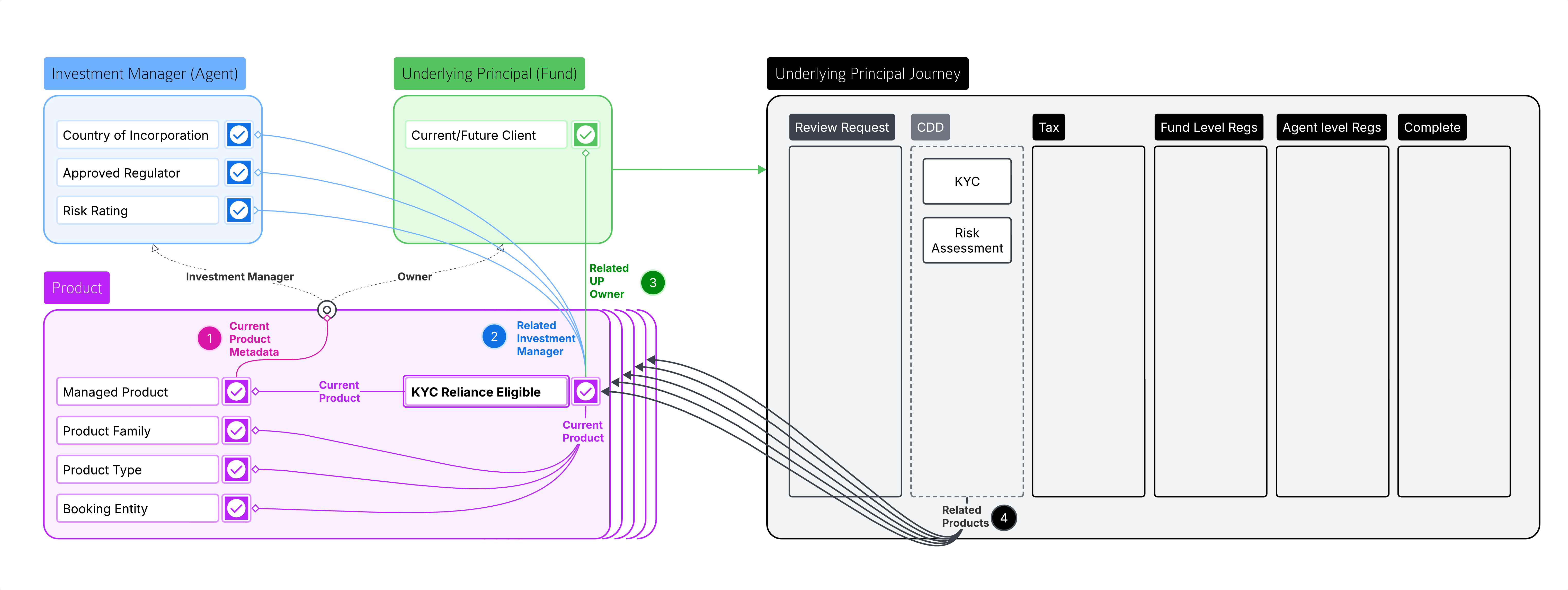Toggle the Country of Incorporation checkbox
The image size is (1568, 590).
(x=239, y=135)
